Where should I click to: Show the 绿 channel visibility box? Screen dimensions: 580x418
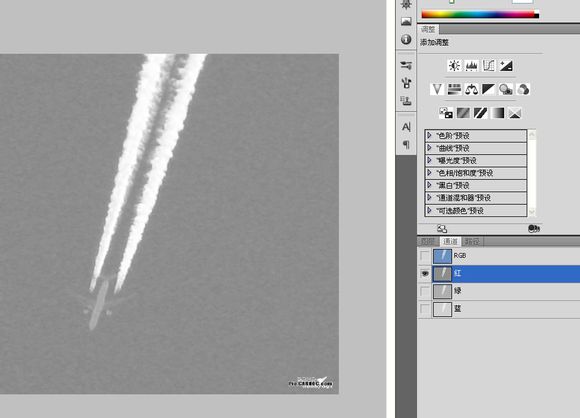pyautogui.click(x=425, y=291)
